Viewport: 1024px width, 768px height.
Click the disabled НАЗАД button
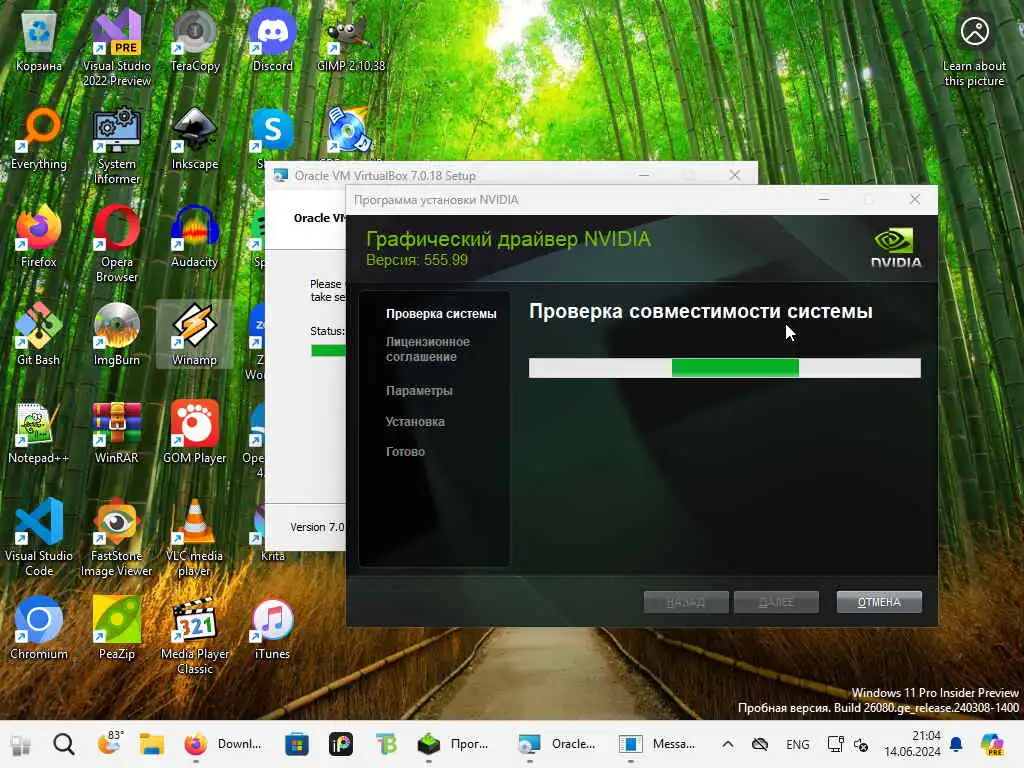coord(686,602)
